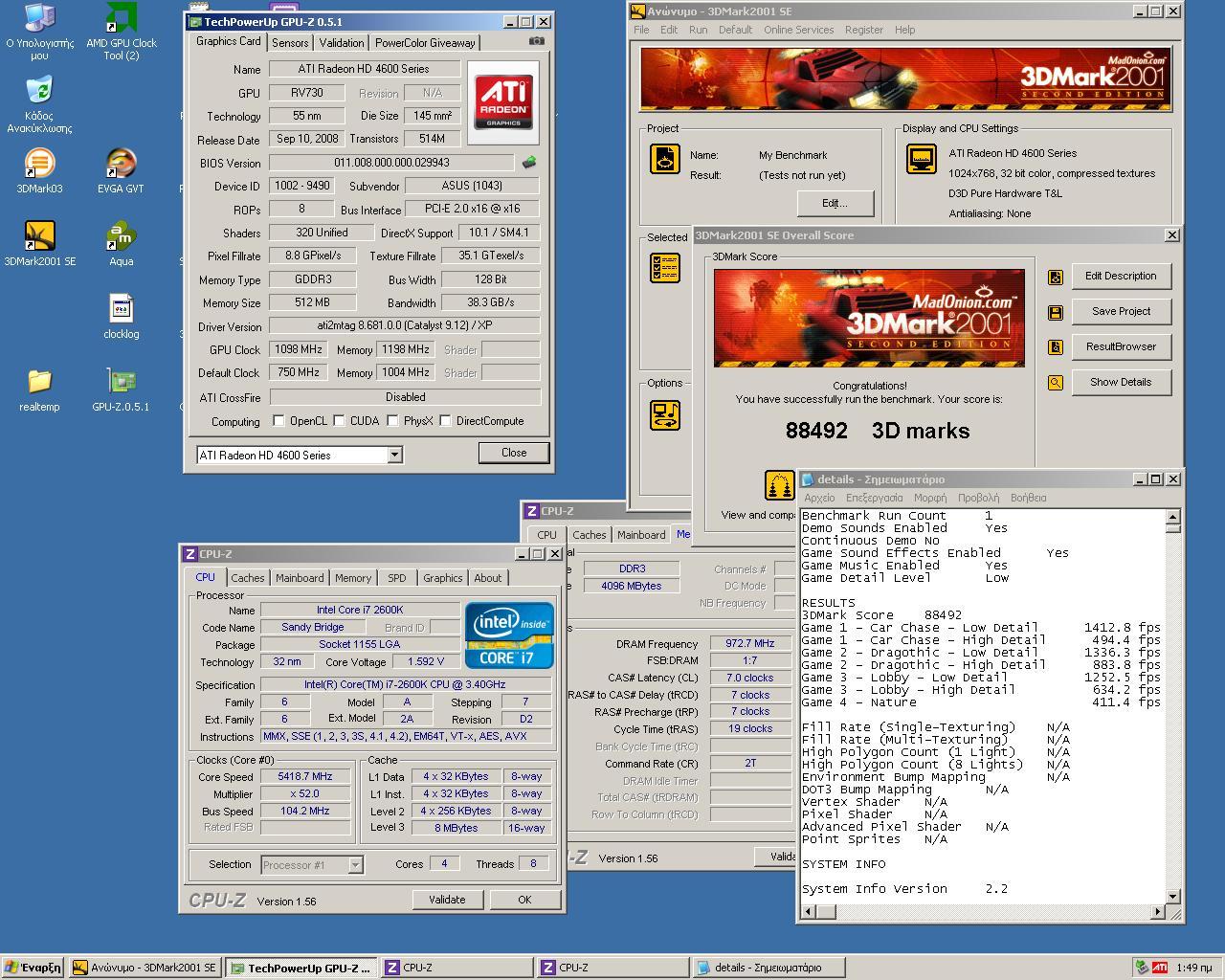Switch to the Validation tab in GPU-Z

(x=342, y=43)
